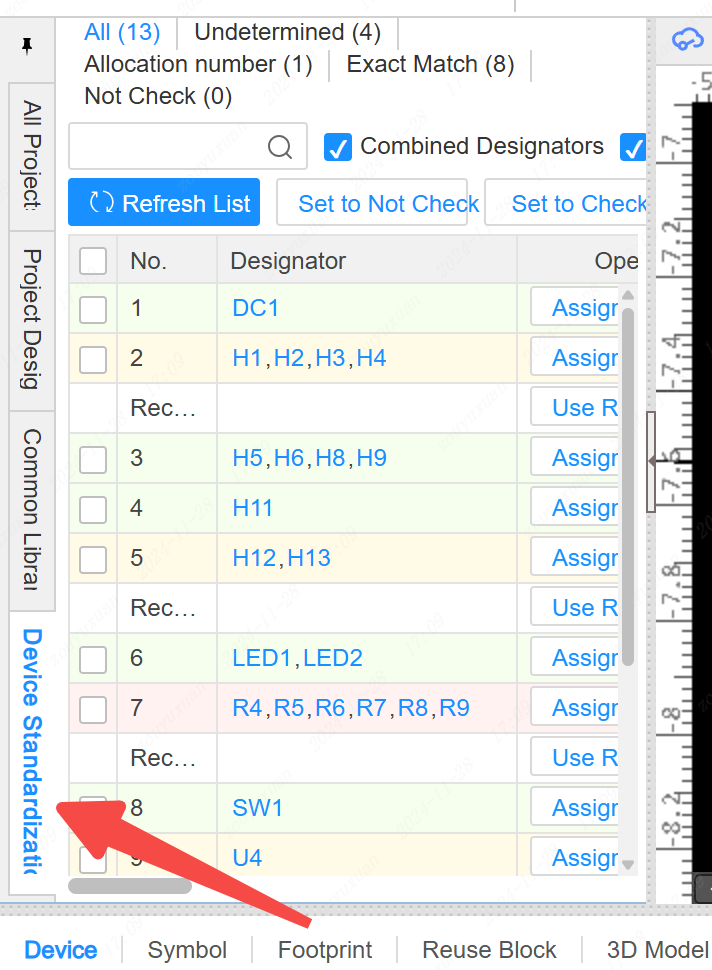Click the search magnifier icon
The height and width of the screenshot is (970, 712).
tap(280, 148)
